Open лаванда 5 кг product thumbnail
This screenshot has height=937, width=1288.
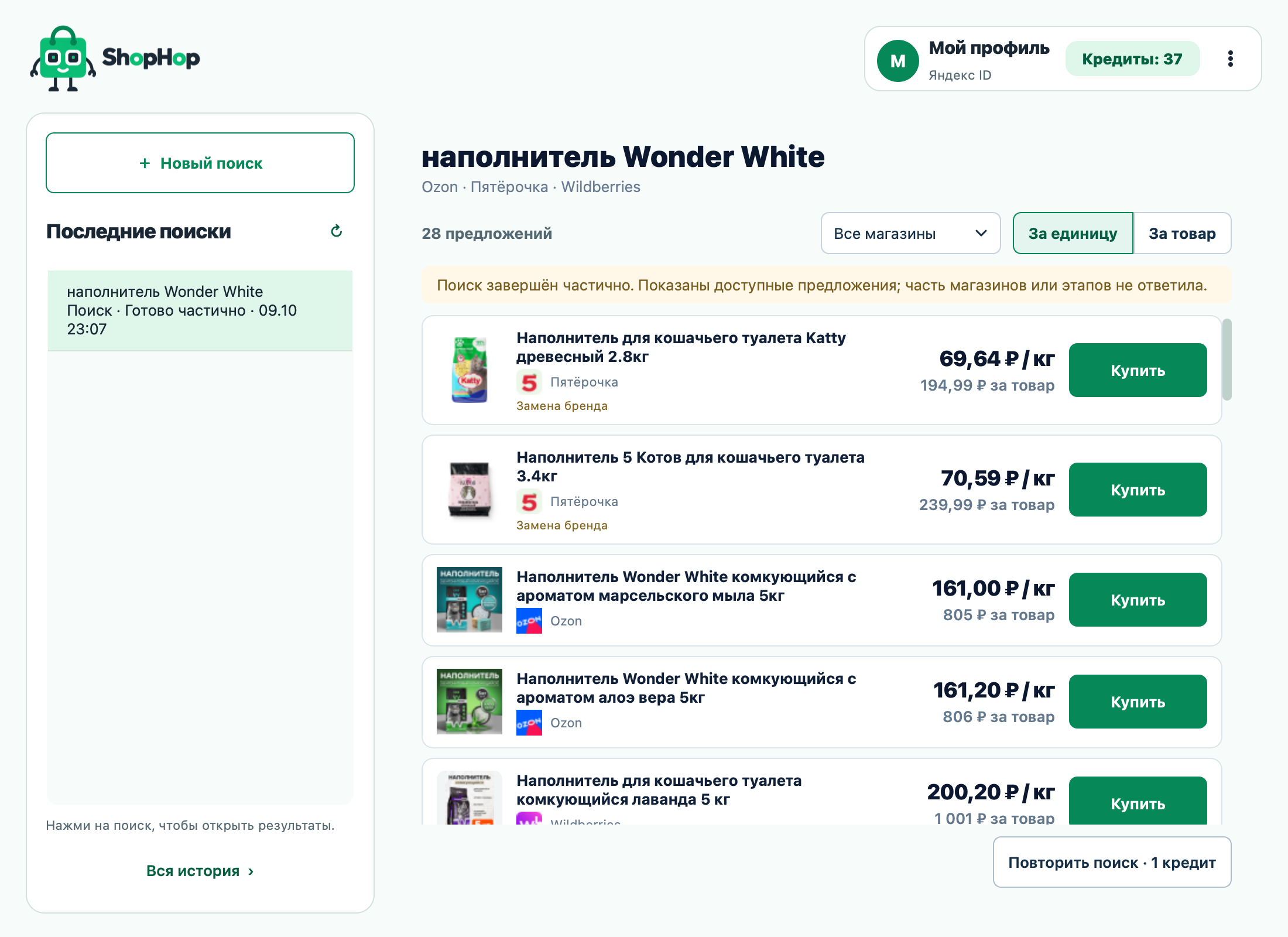[x=470, y=798]
